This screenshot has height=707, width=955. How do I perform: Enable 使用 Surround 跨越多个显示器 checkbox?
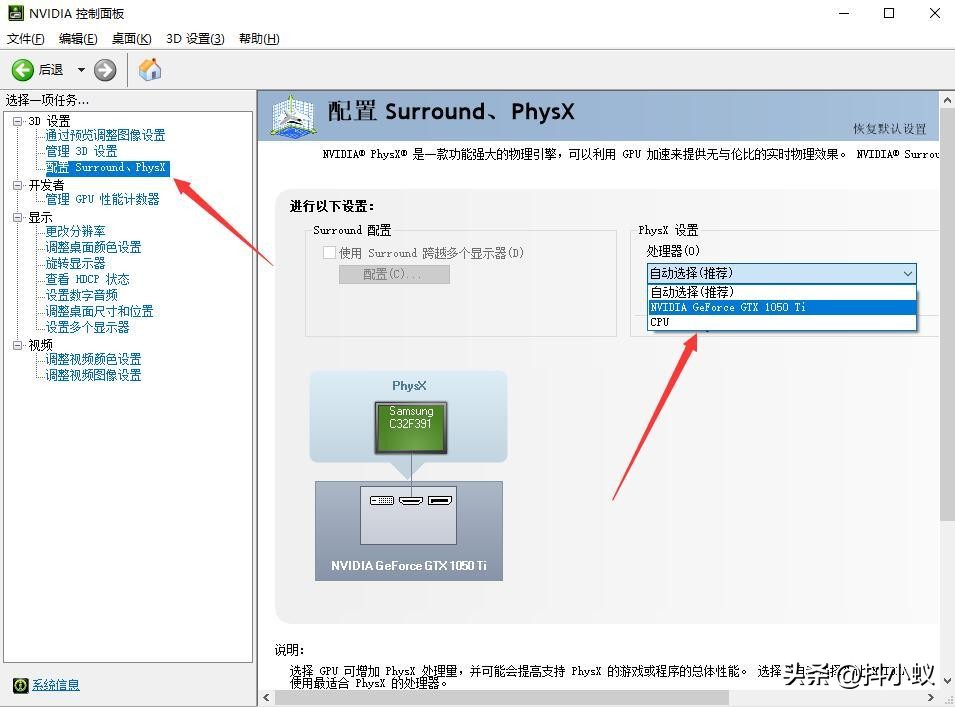pyautogui.click(x=330, y=252)
